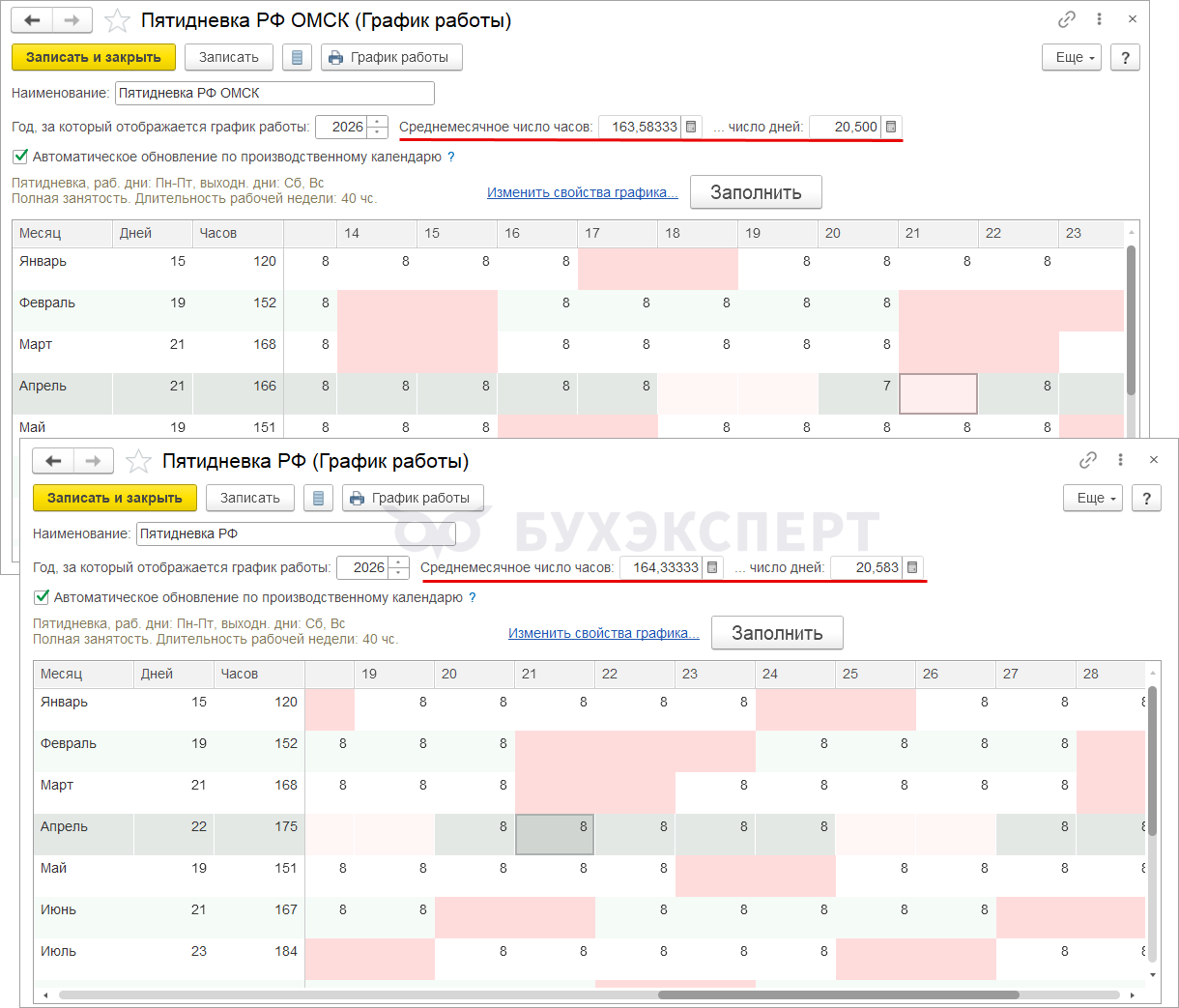Open calculator for number of days 20,500
Screen dimensions: 1179x1008
click(x=891, y=127)
